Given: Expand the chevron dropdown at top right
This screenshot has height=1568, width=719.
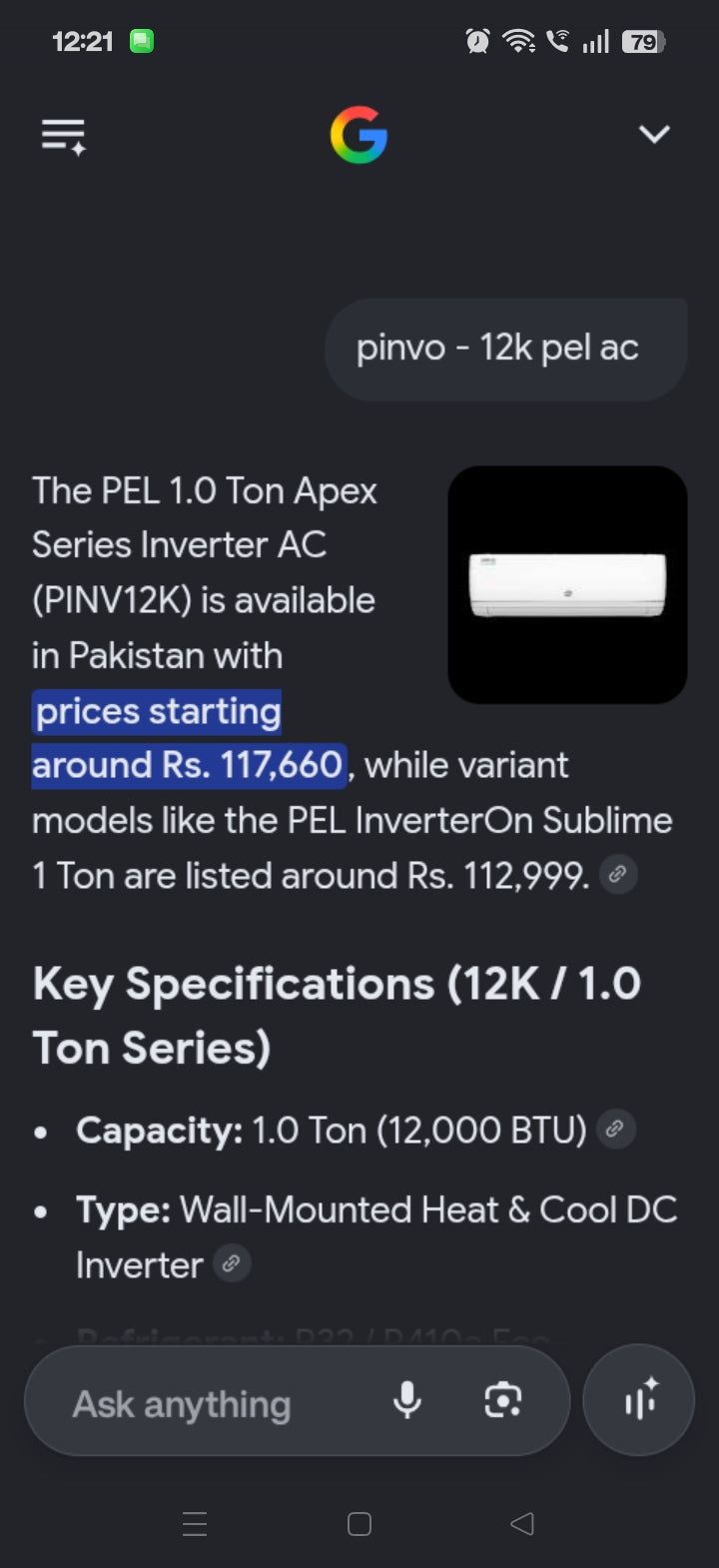Looking at the screenshot, I should [654, 134].
